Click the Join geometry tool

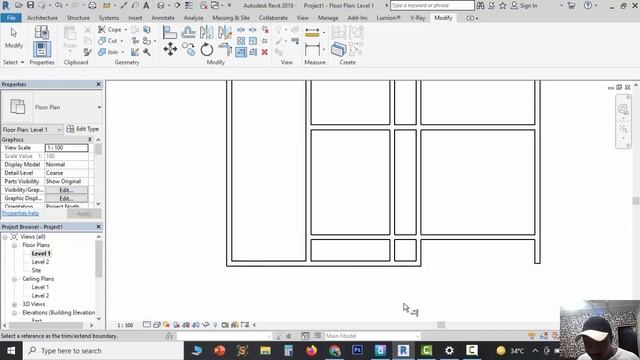point(108,52)
